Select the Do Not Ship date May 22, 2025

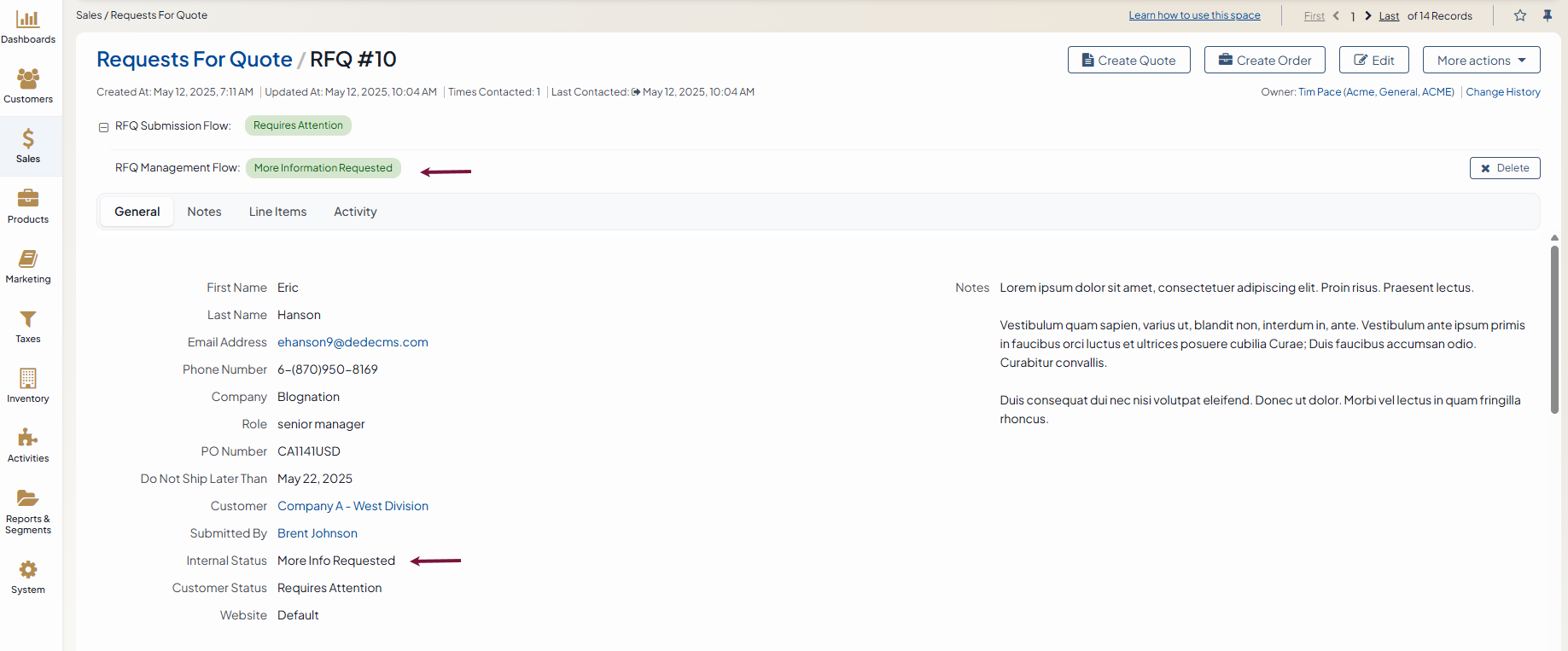tap(315, 479)
